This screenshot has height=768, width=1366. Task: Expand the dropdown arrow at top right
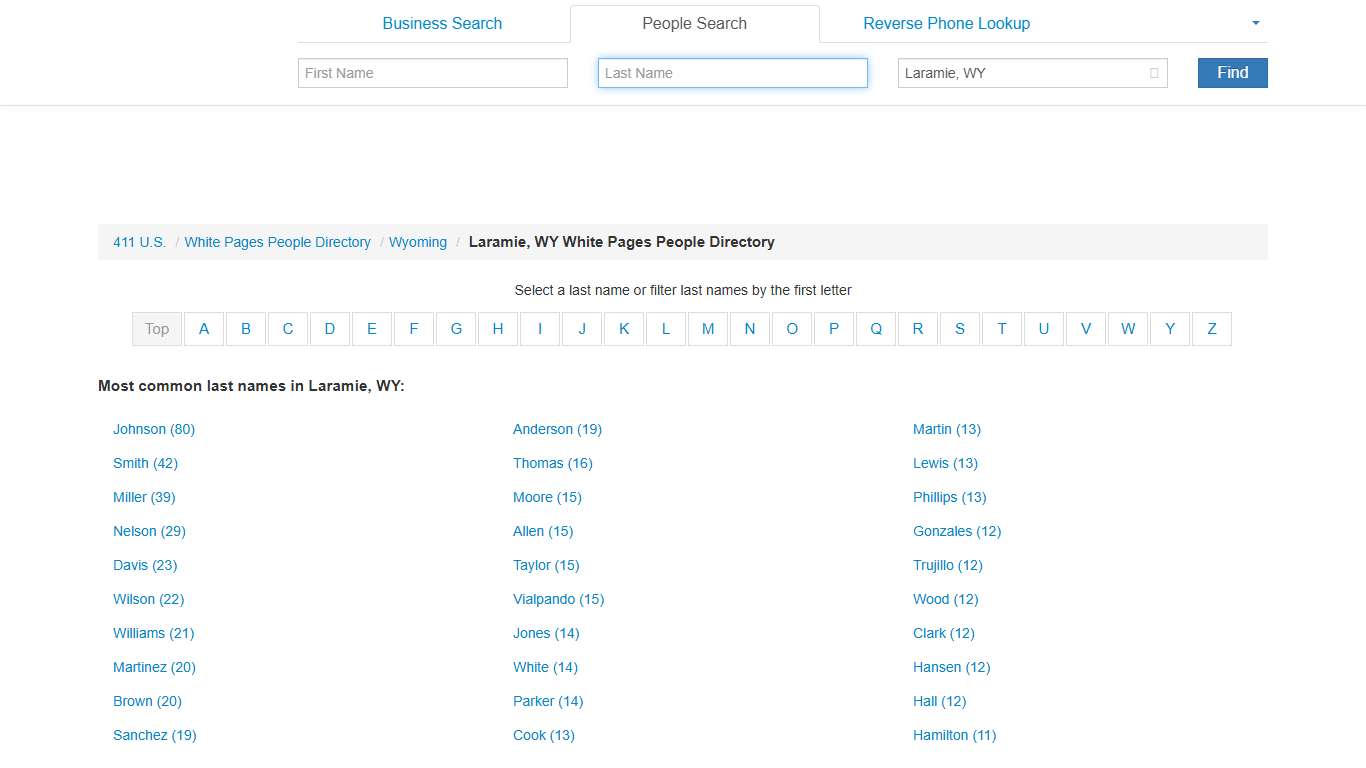click(x=1255, y=23)
